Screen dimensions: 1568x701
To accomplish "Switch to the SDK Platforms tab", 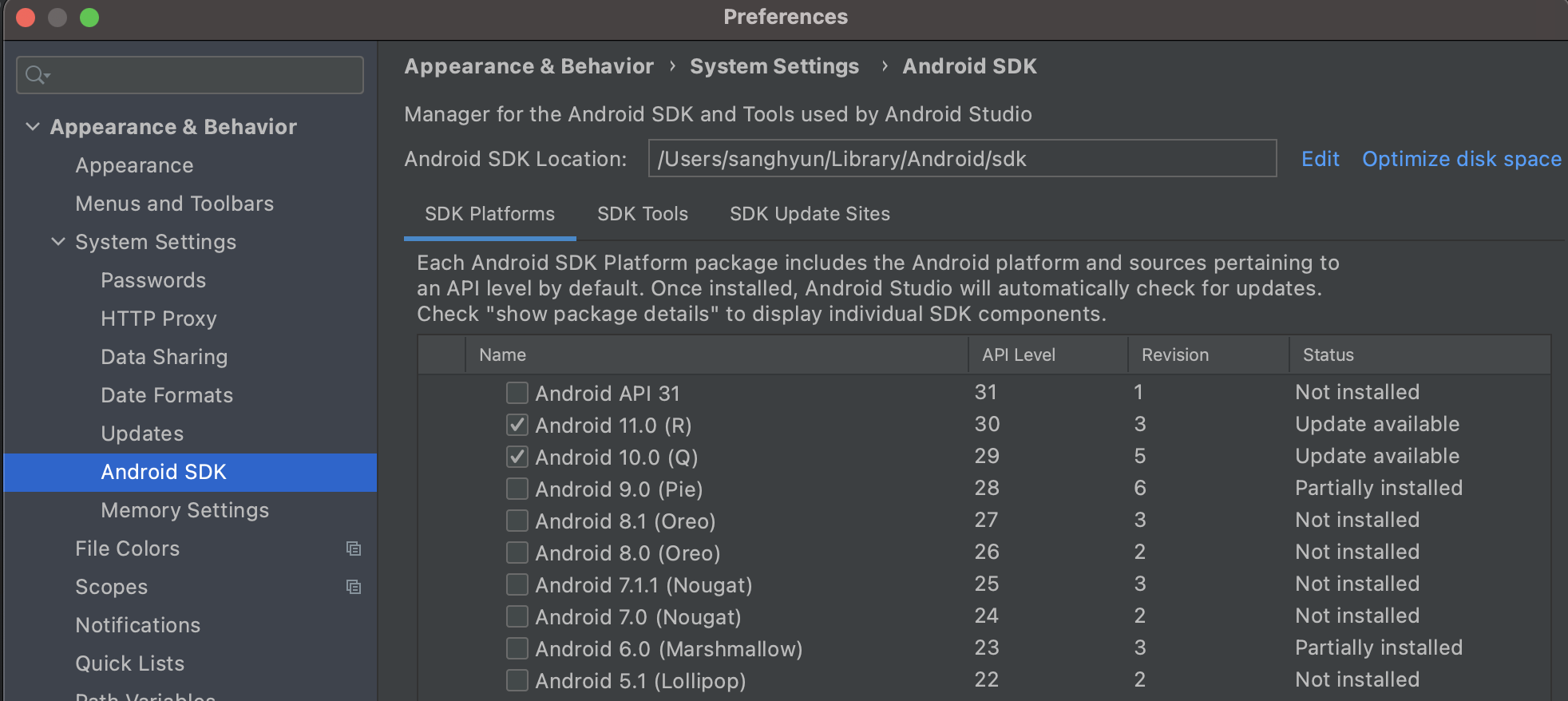I will (489, 214).
